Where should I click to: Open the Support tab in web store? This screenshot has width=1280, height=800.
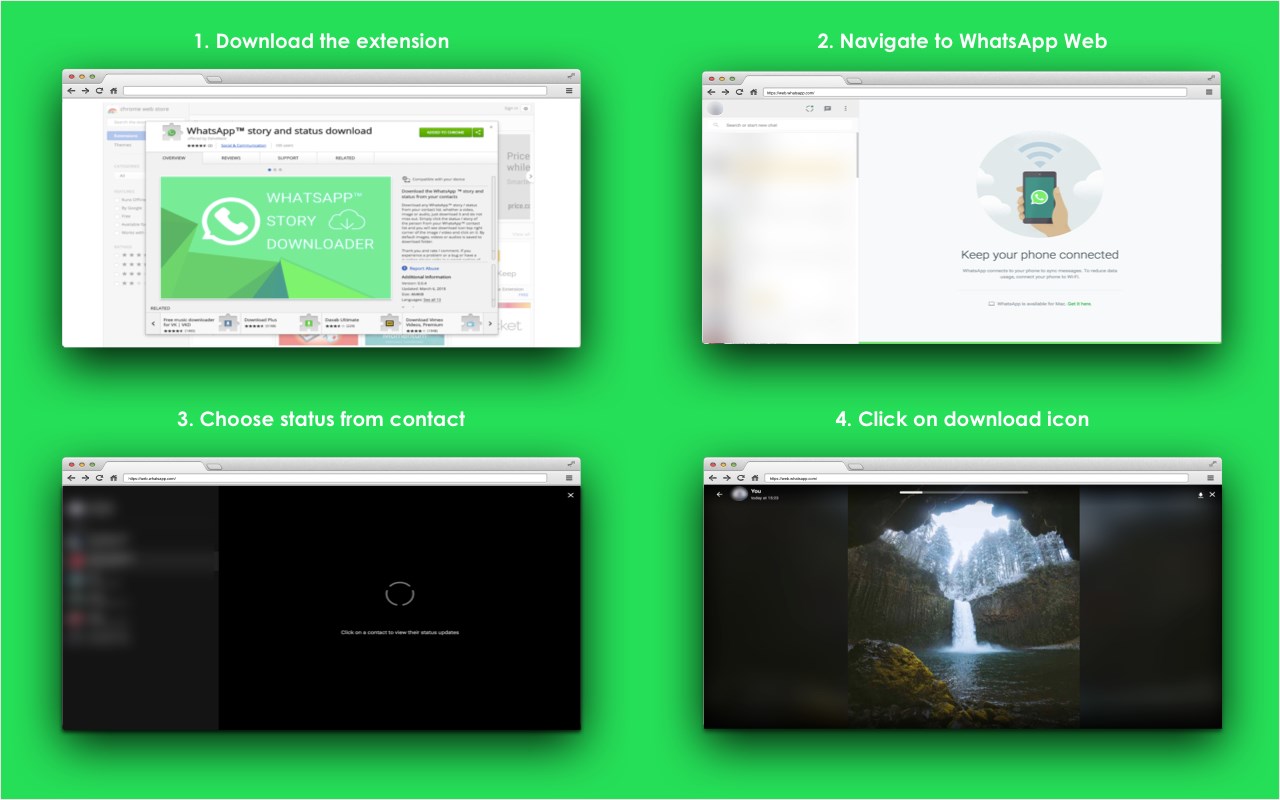tap(288, 158)
